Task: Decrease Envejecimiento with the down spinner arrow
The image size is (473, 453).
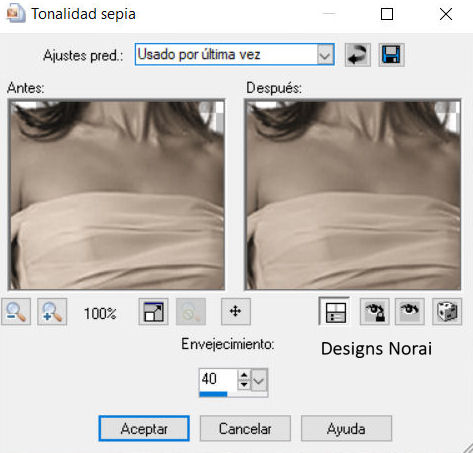Action: (x=244, y=385)
